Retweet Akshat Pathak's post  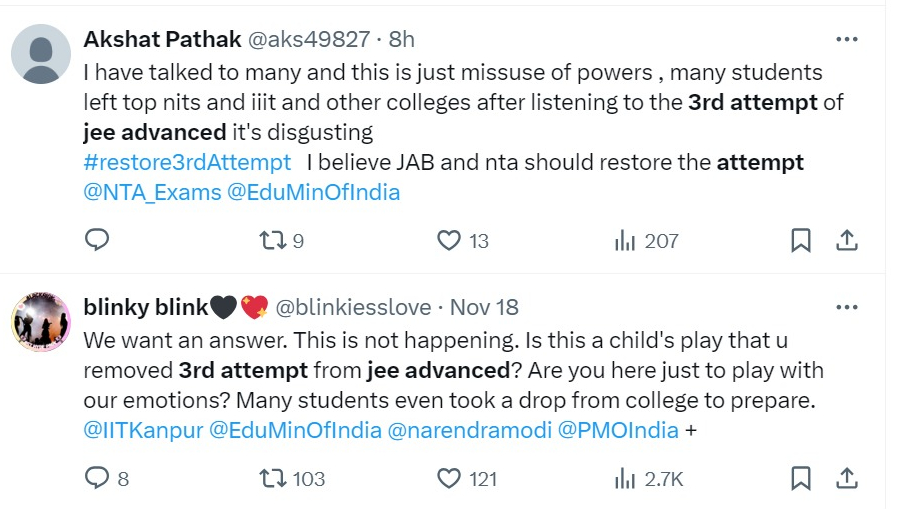272,240
